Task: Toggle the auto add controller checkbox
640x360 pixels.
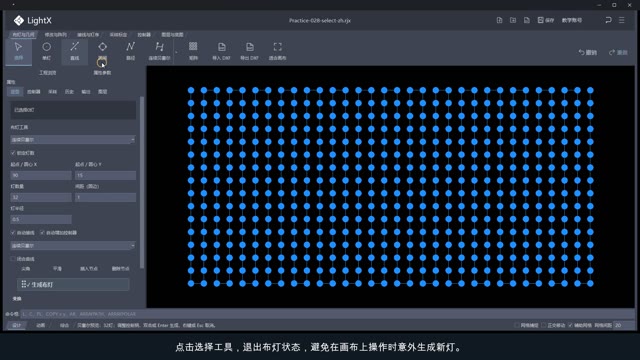Action: click(42, 233)
